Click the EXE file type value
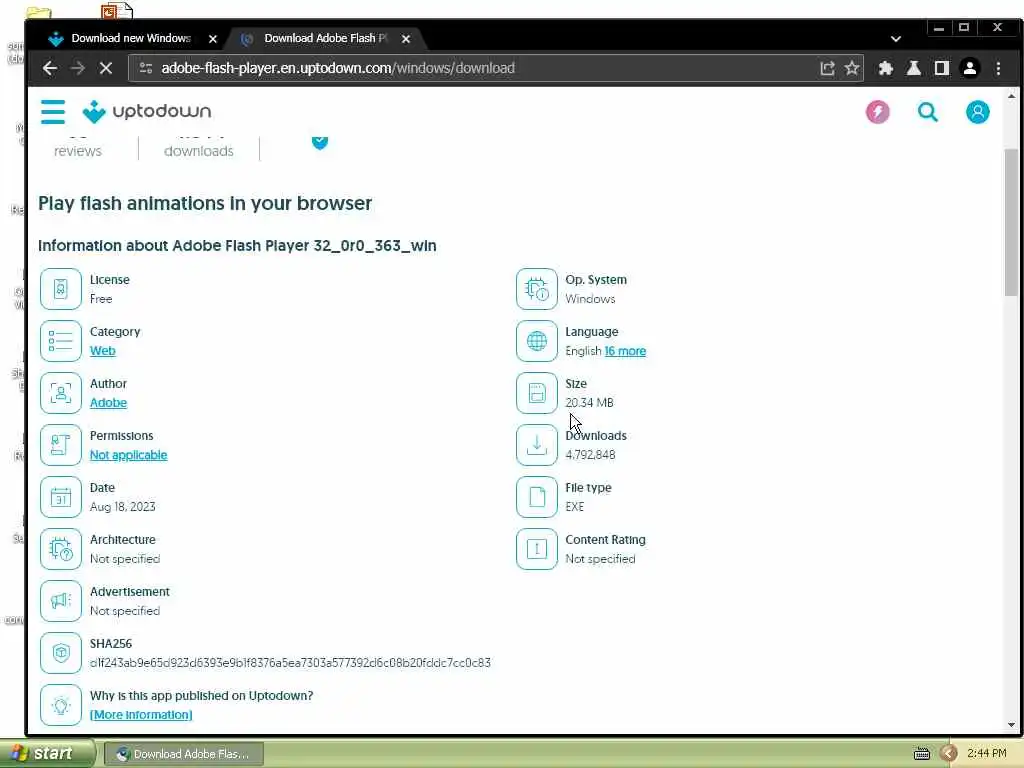The width and height of the screenshot is (1024, 768). tap(575, 507)
